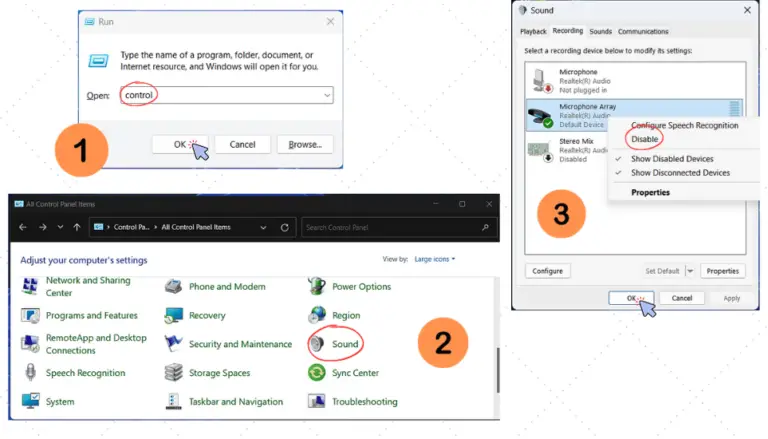Select the Microphone Not plugged in device icon

[x=542, y=81]
